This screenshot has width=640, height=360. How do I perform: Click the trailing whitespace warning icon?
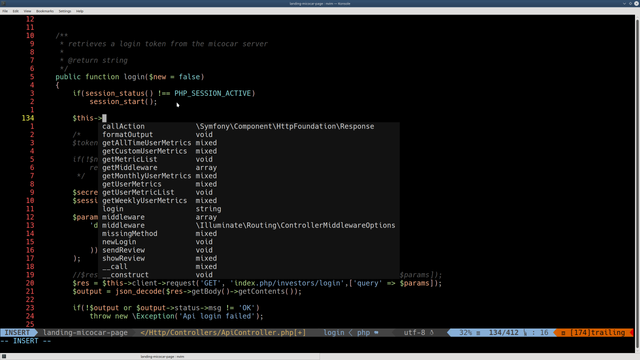563,333
